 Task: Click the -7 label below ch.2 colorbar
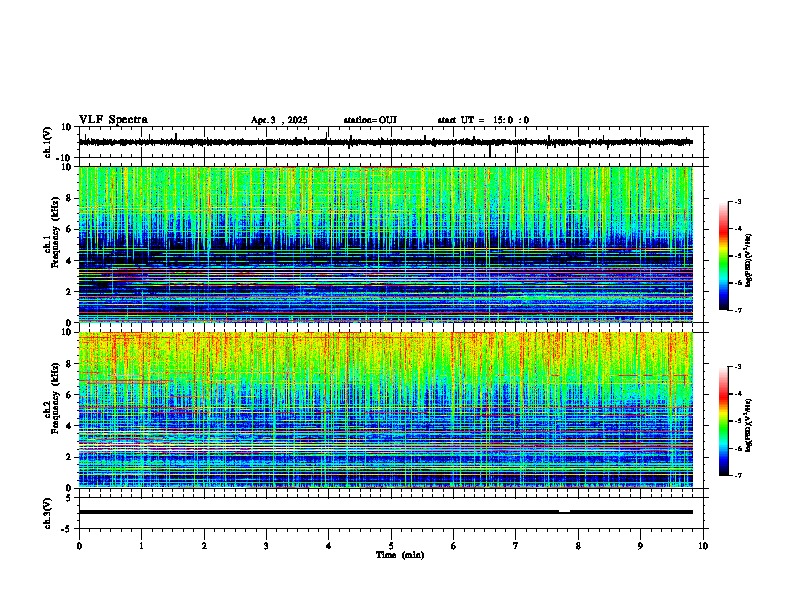(x=738, y=476)
